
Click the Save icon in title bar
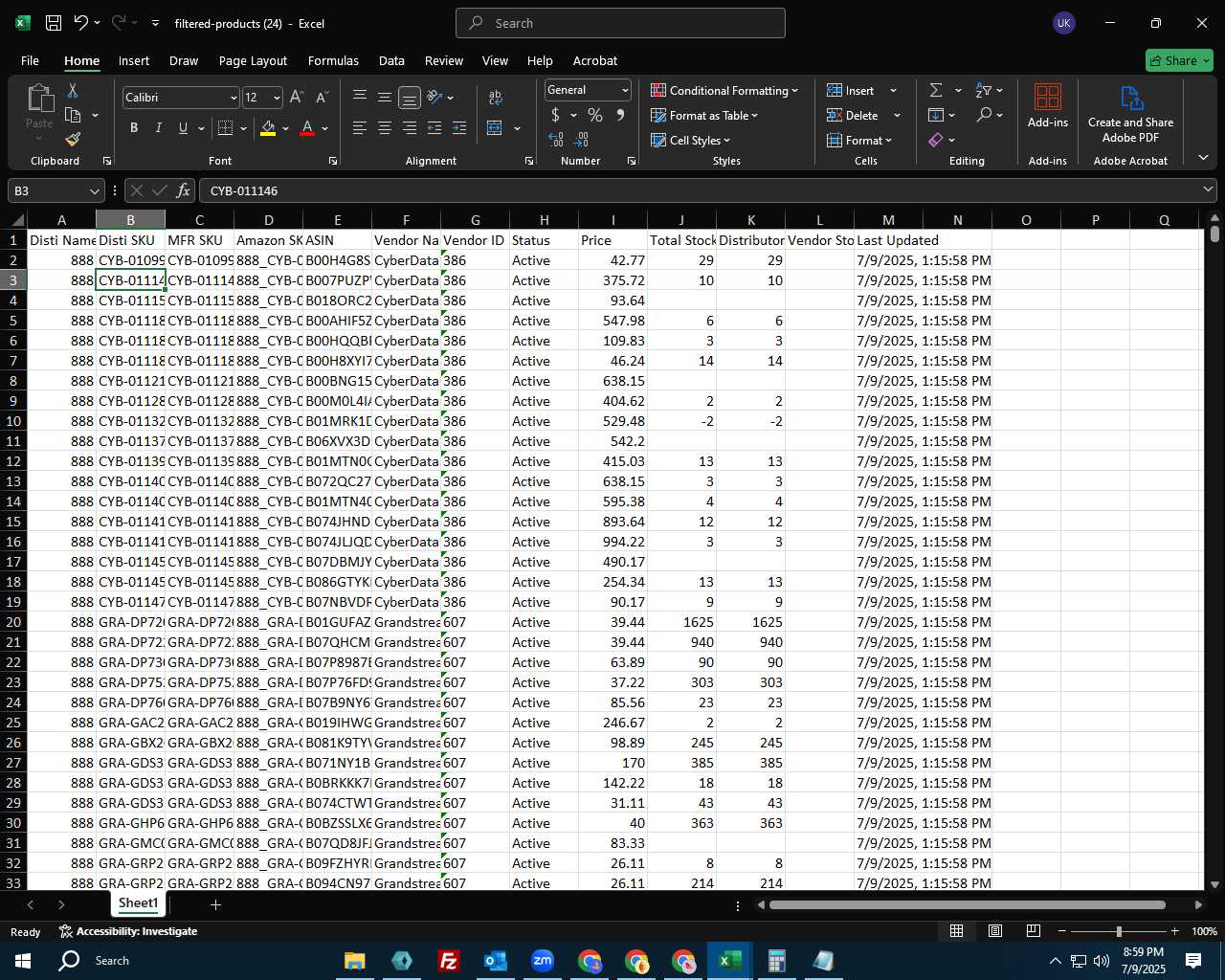(x=54, y=23)
